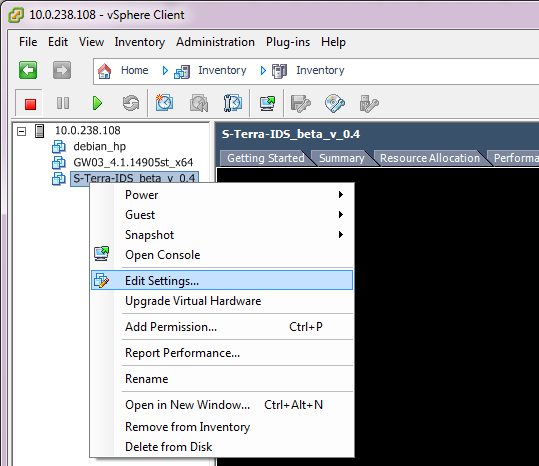Launch the VM console toolbar icon

pyautogui.click(x=267, y=103)
